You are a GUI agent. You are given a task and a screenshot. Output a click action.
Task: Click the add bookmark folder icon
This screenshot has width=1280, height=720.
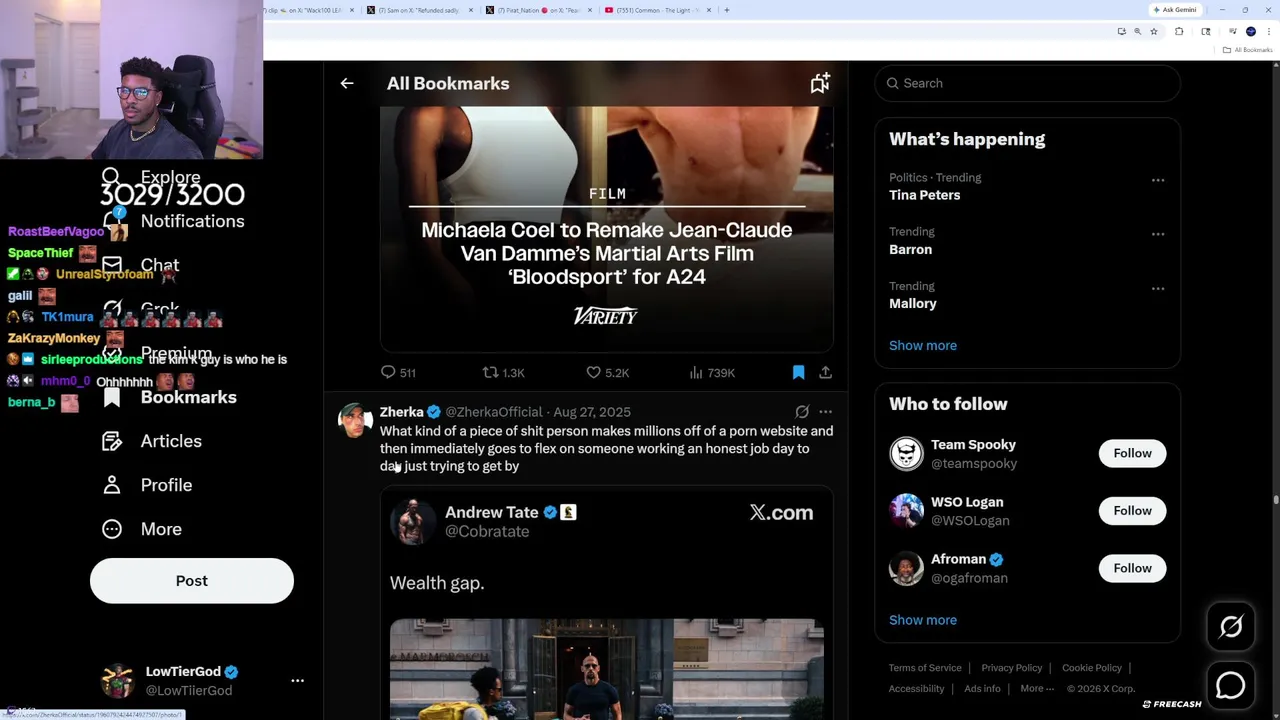point(820,84)
